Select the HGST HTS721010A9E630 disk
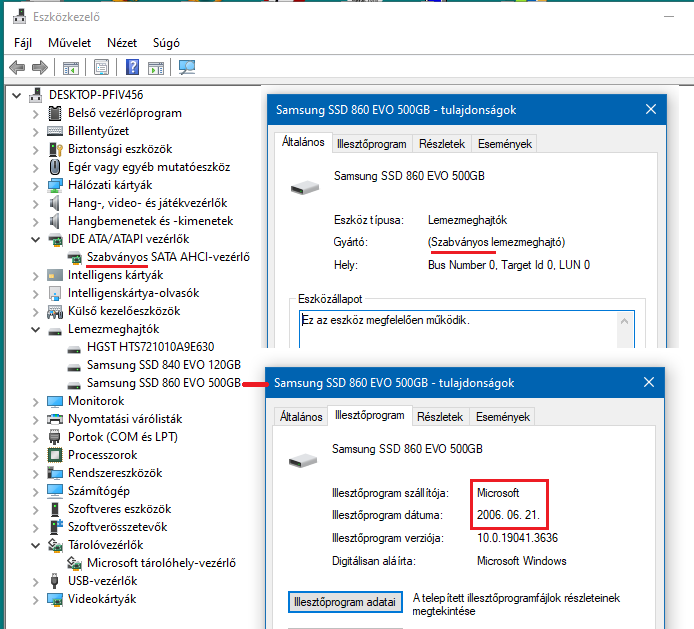694x629 pixels. click(150, 347)
